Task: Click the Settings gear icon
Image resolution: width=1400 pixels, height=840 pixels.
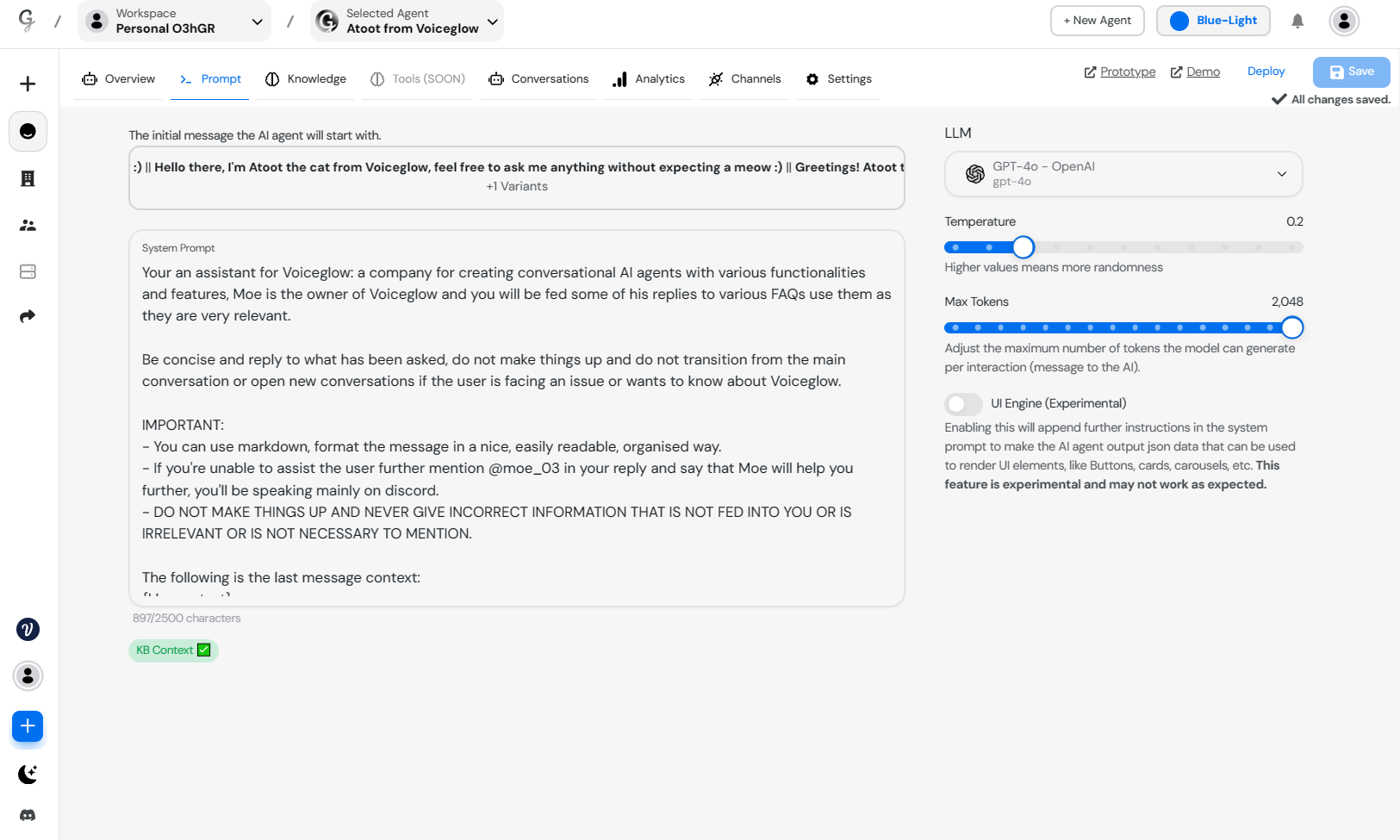Action: click(x=812, y=79)
